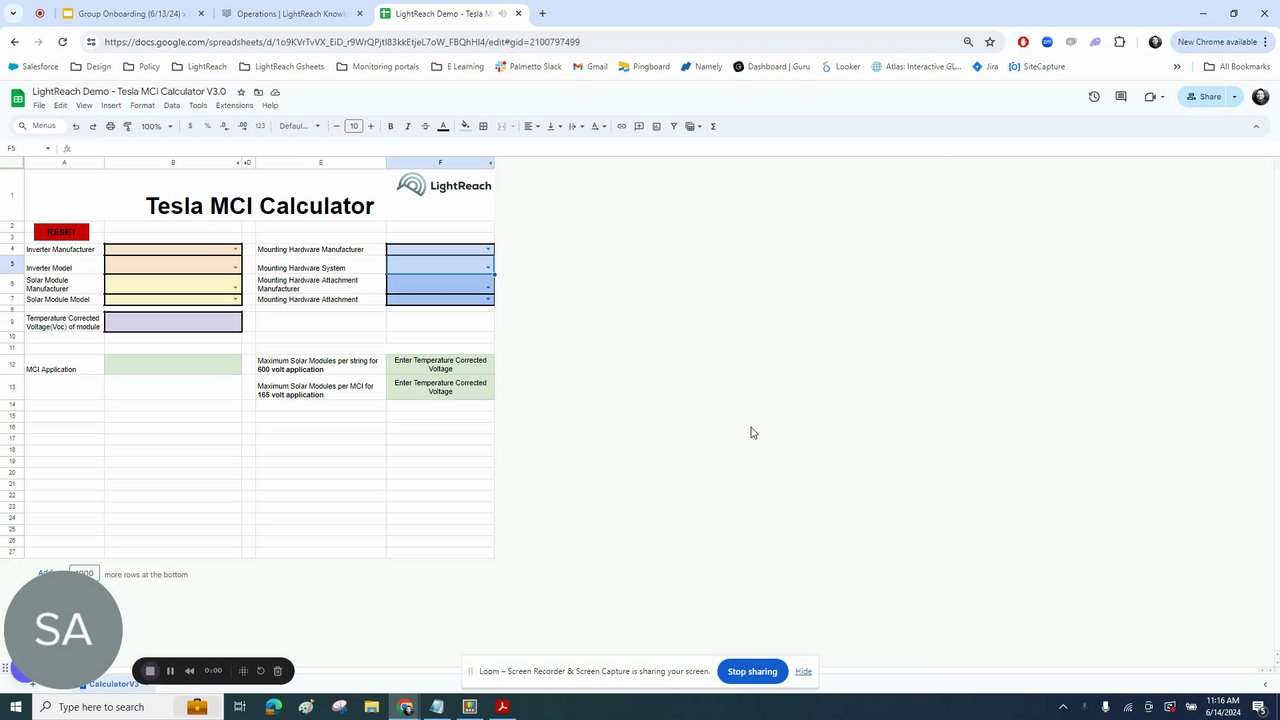Open the Insert menu
This screenshot has height=720, width=1280.
click(x=111, y=105)
